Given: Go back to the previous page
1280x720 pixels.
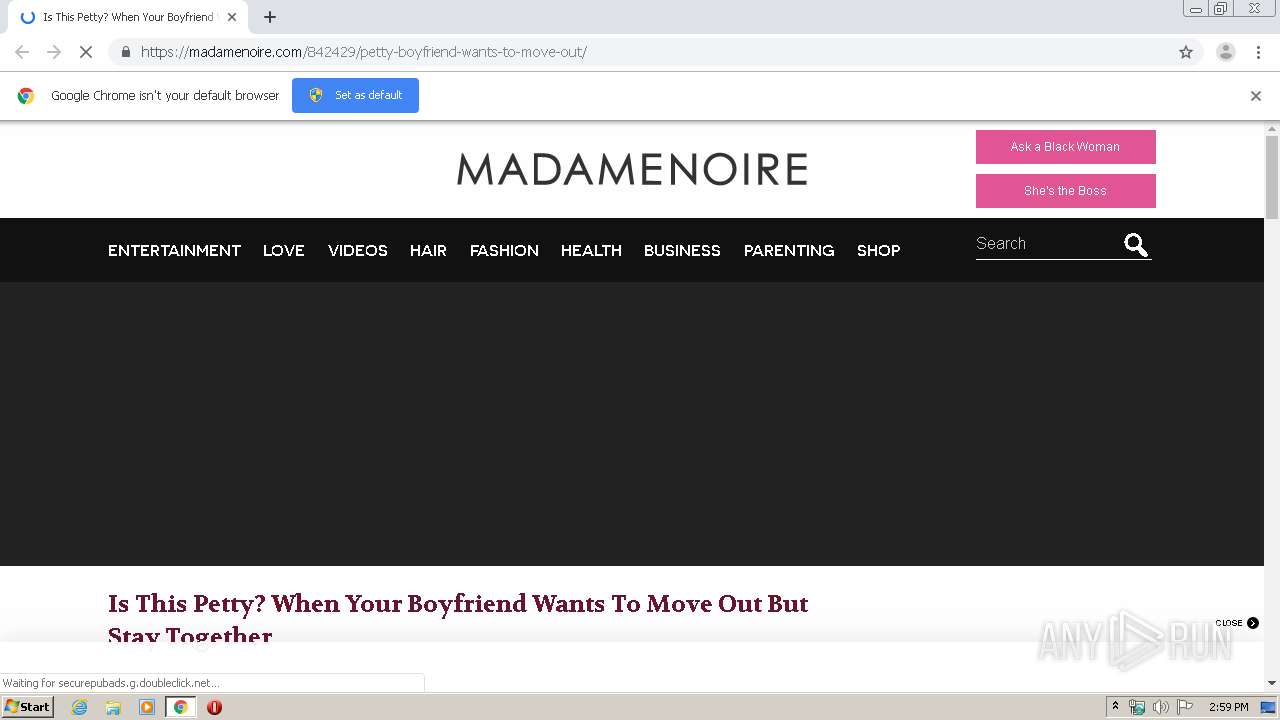Looking at the screenshot, I should pyautogui.click(x=22, y=52).
